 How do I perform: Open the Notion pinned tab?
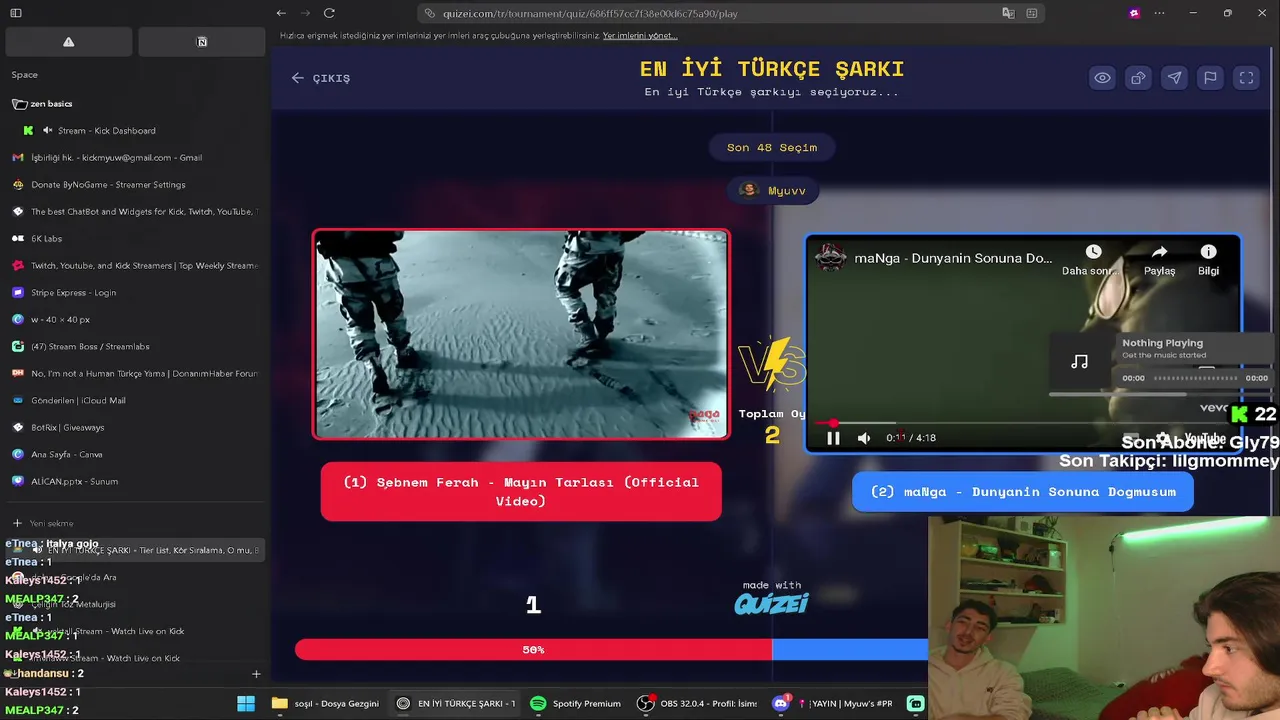coord(202,42)
